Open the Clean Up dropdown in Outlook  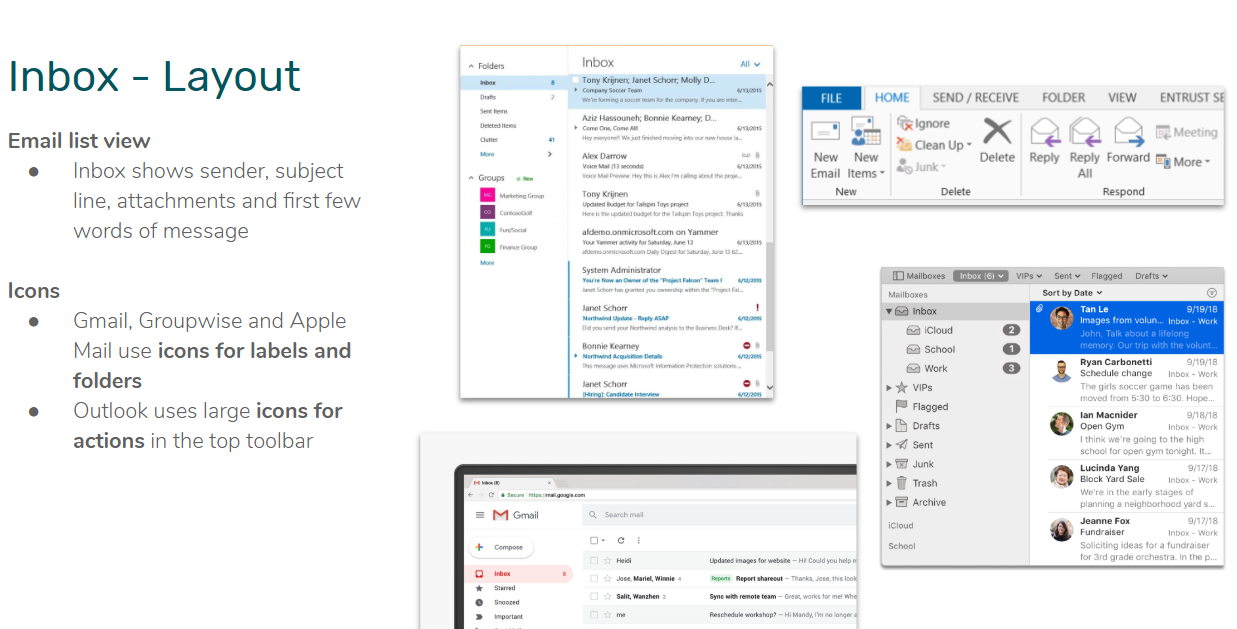pyautogui.click(x=936, y=145)
